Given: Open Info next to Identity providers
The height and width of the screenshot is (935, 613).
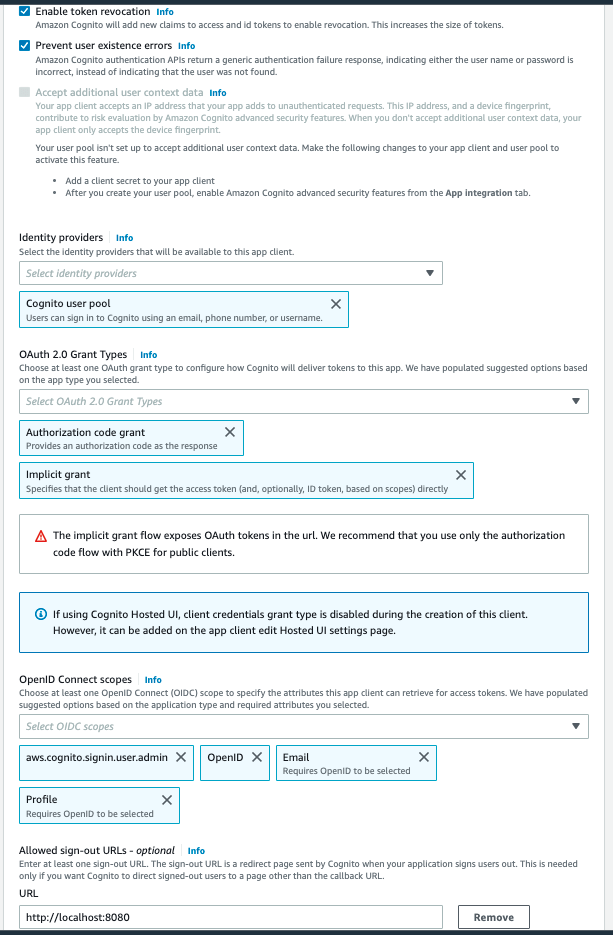Looking at the screenshot, I should [124, 237].
